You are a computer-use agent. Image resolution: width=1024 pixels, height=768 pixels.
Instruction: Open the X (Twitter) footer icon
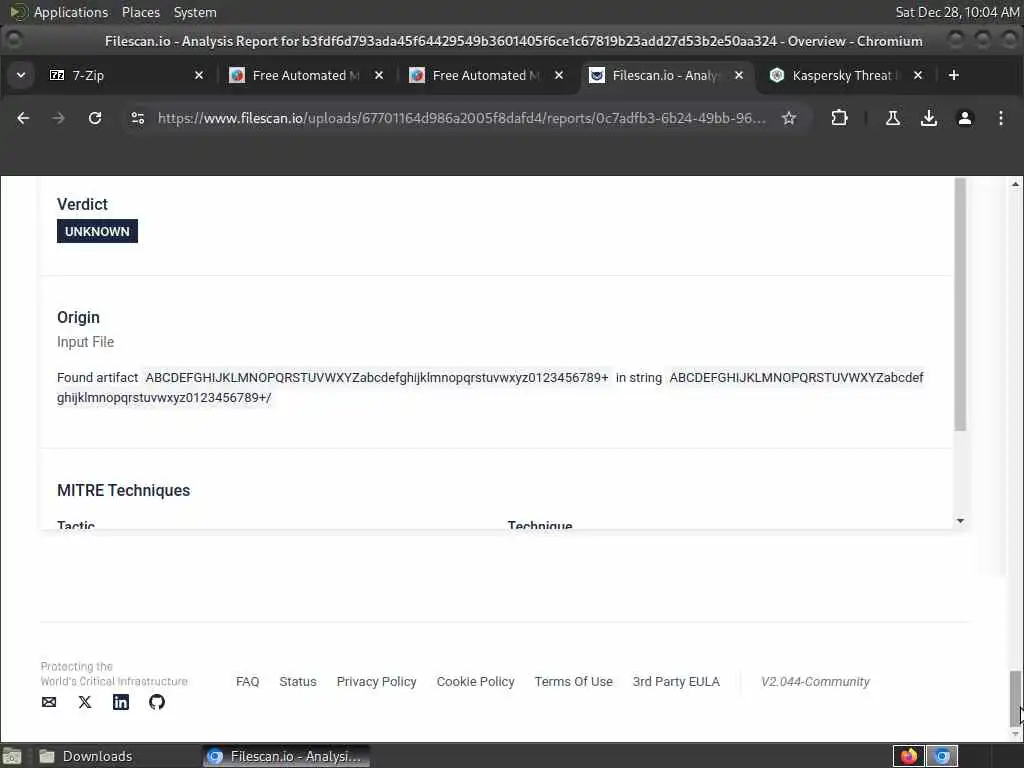(x=85, y=702)
